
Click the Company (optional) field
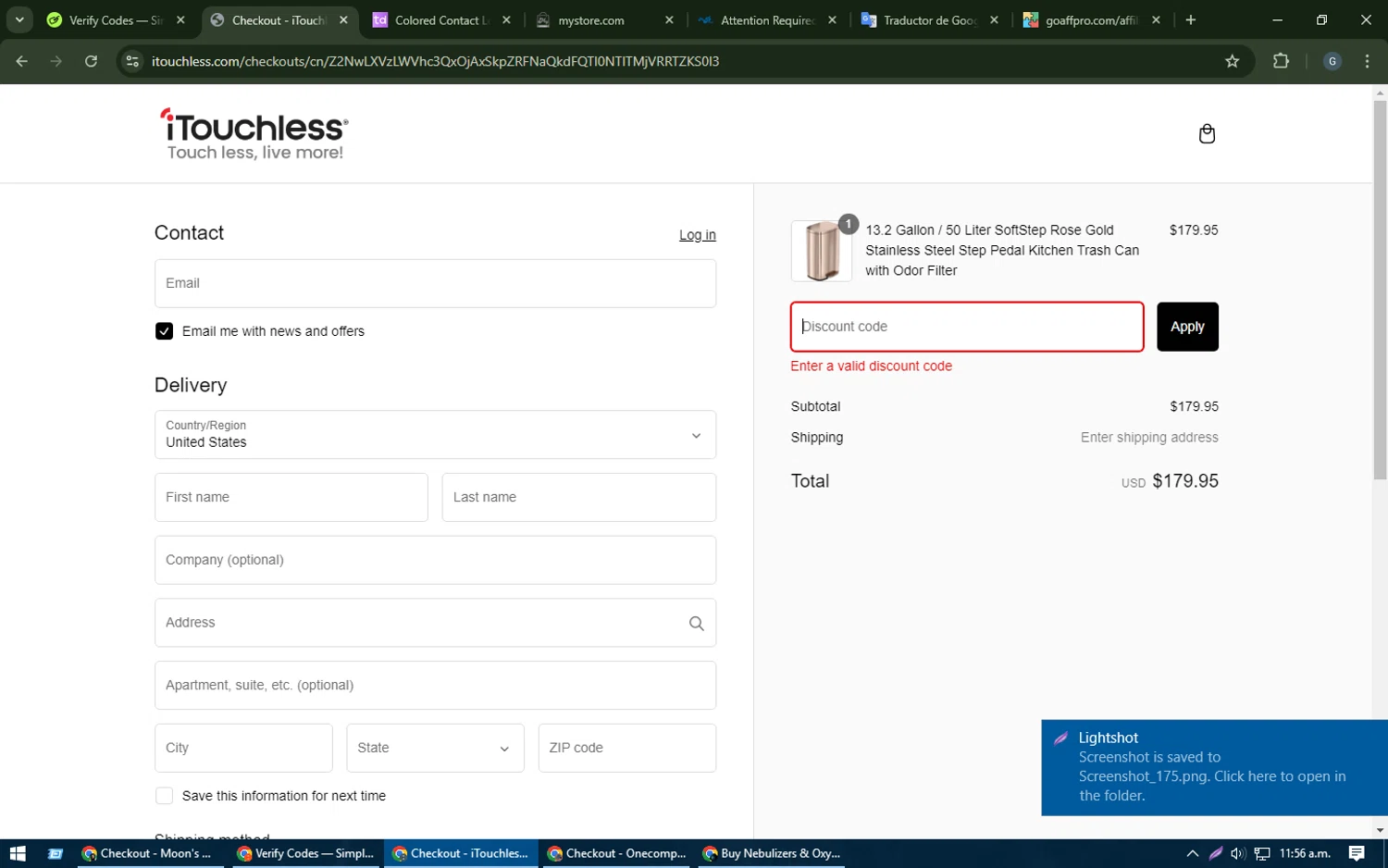coord(435,560)
